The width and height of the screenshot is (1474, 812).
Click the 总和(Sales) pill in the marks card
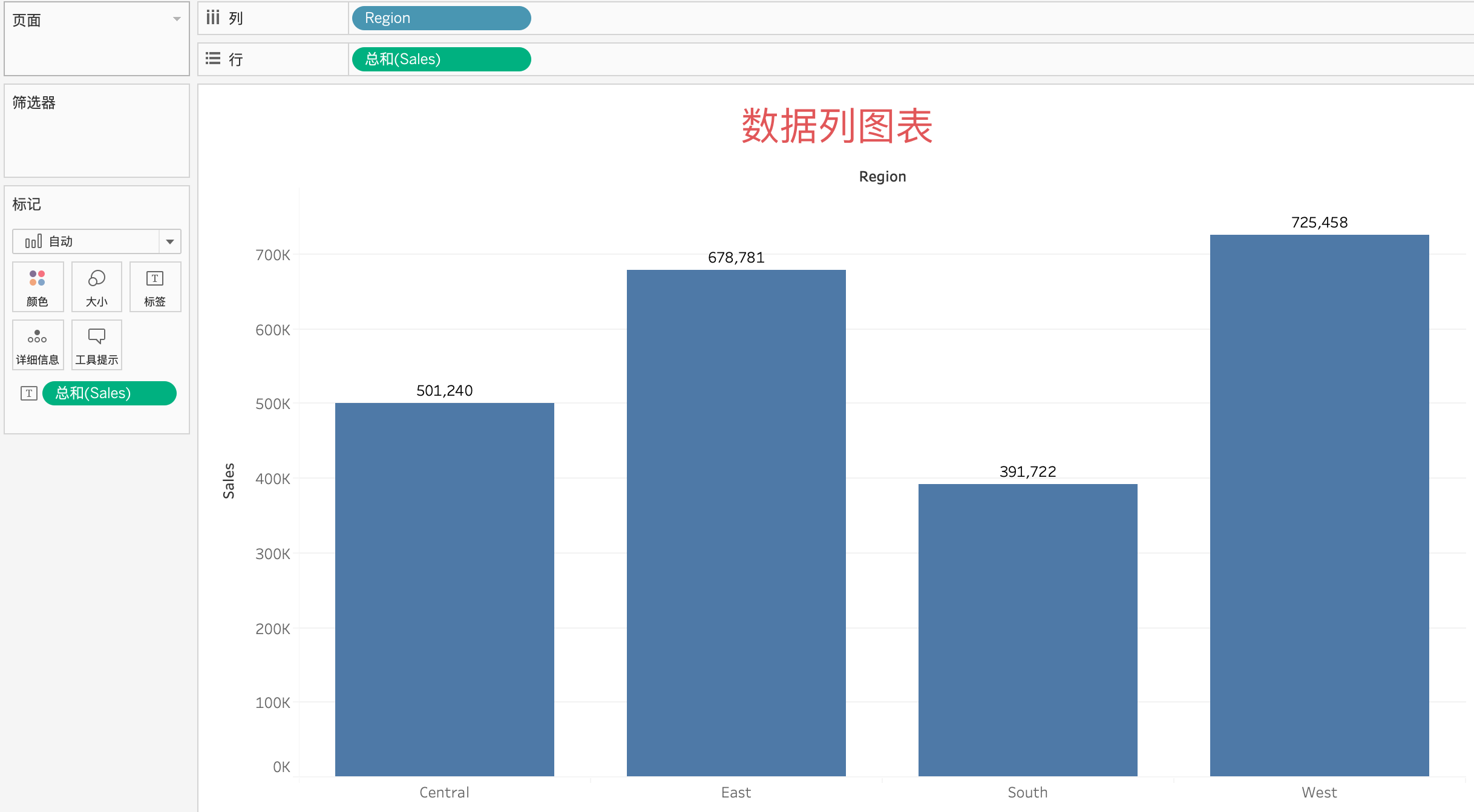click(x=110, y=393)
